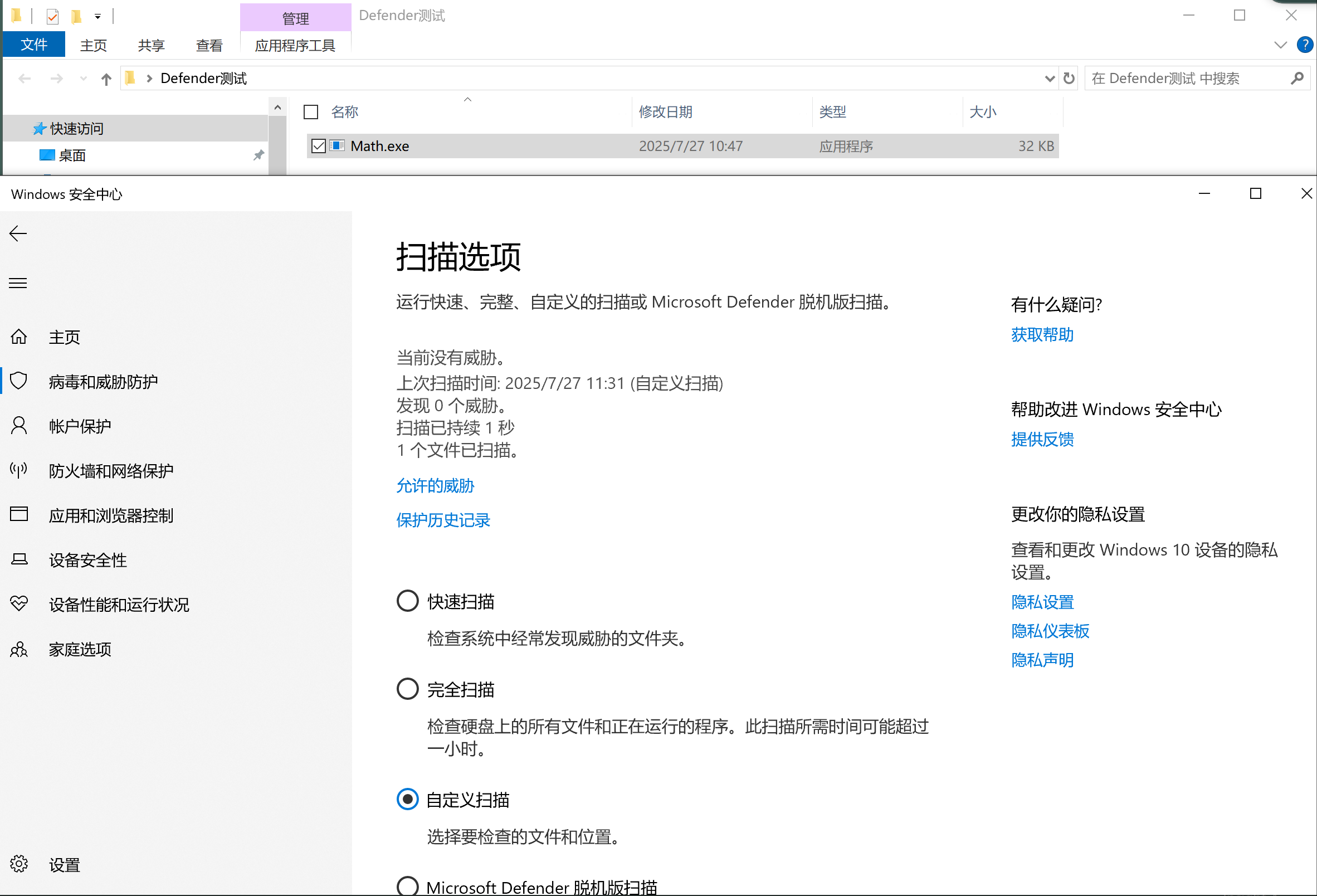Click the back arrow in Windows Security

[18, 233]
